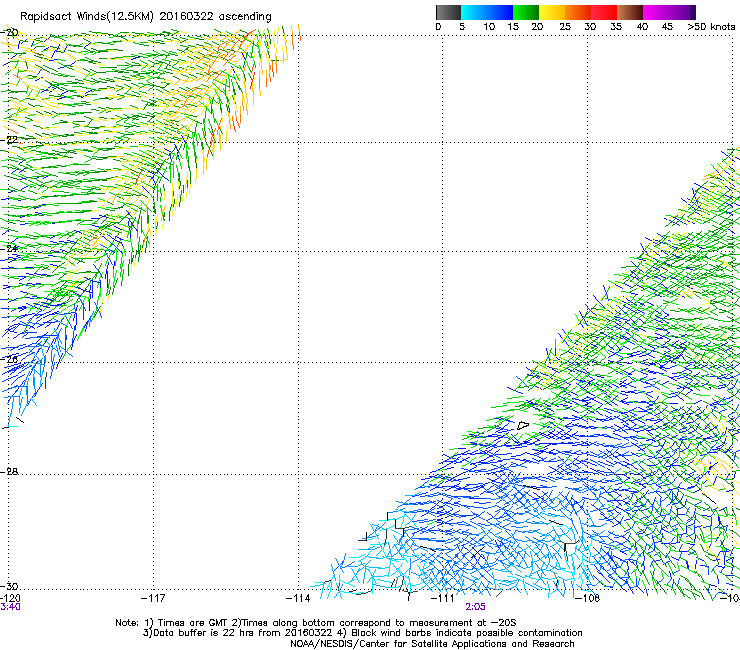
Task: Click the black X marker in swath
Action: [478, 552]
